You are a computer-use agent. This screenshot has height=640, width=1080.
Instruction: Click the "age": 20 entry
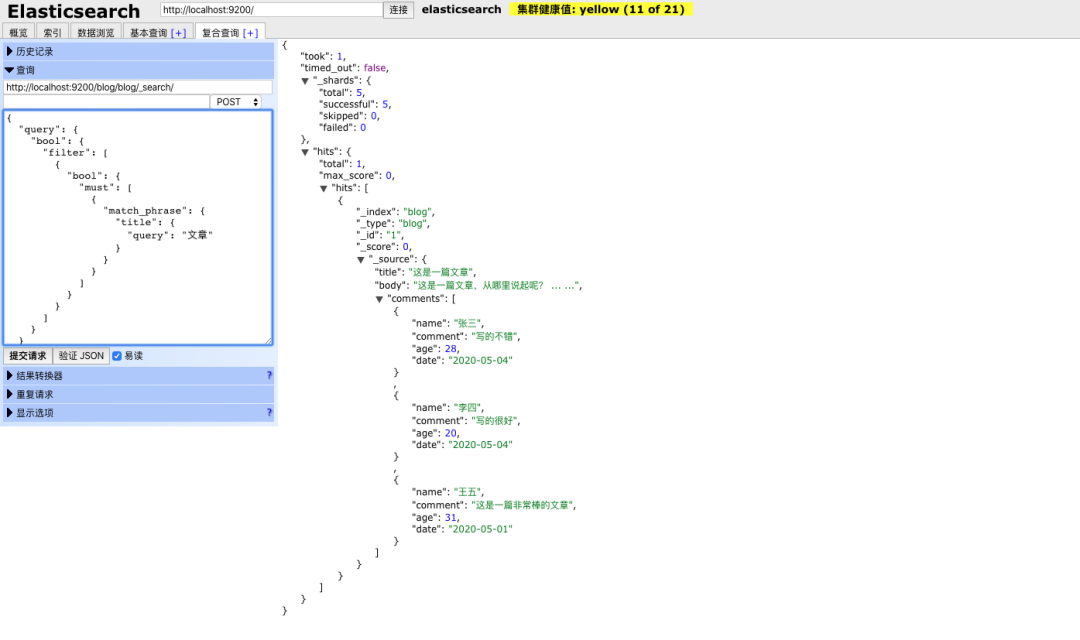[x=435, y=433]
